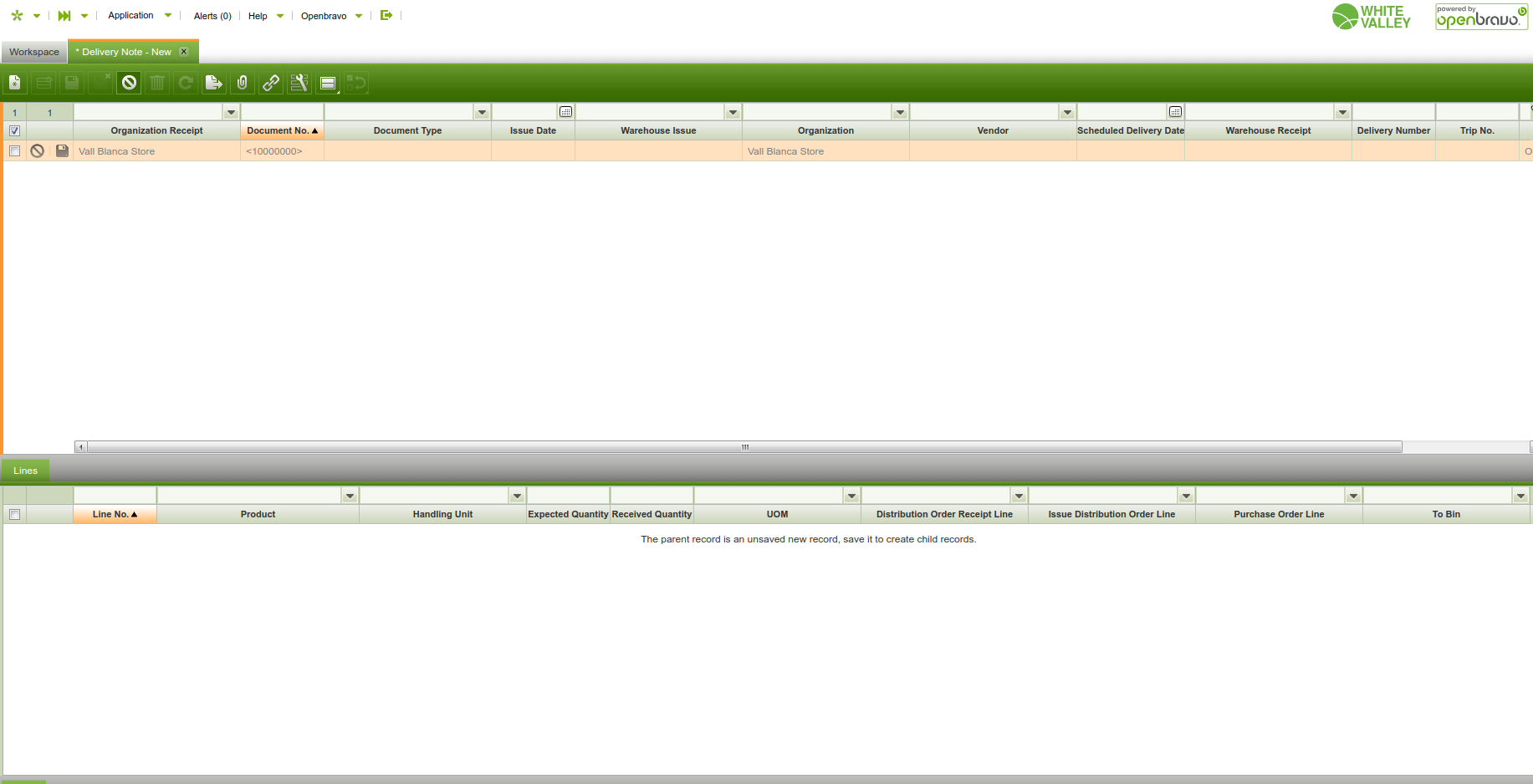Open Warehouse Receipt filter dropdown
The image size is (1533, 784).
(x=1343, y=112)
